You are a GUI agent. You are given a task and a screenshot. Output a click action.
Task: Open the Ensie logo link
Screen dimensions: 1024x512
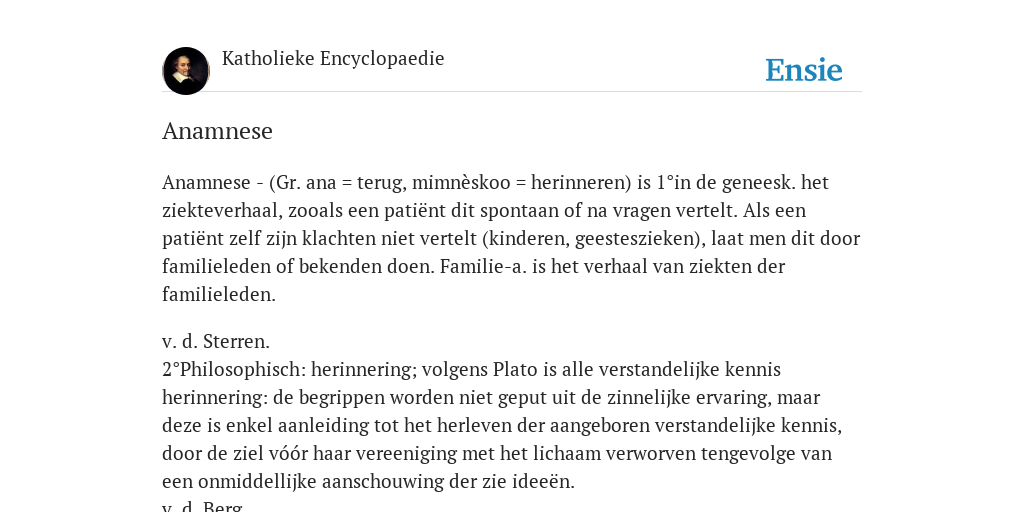pos(804,70)
